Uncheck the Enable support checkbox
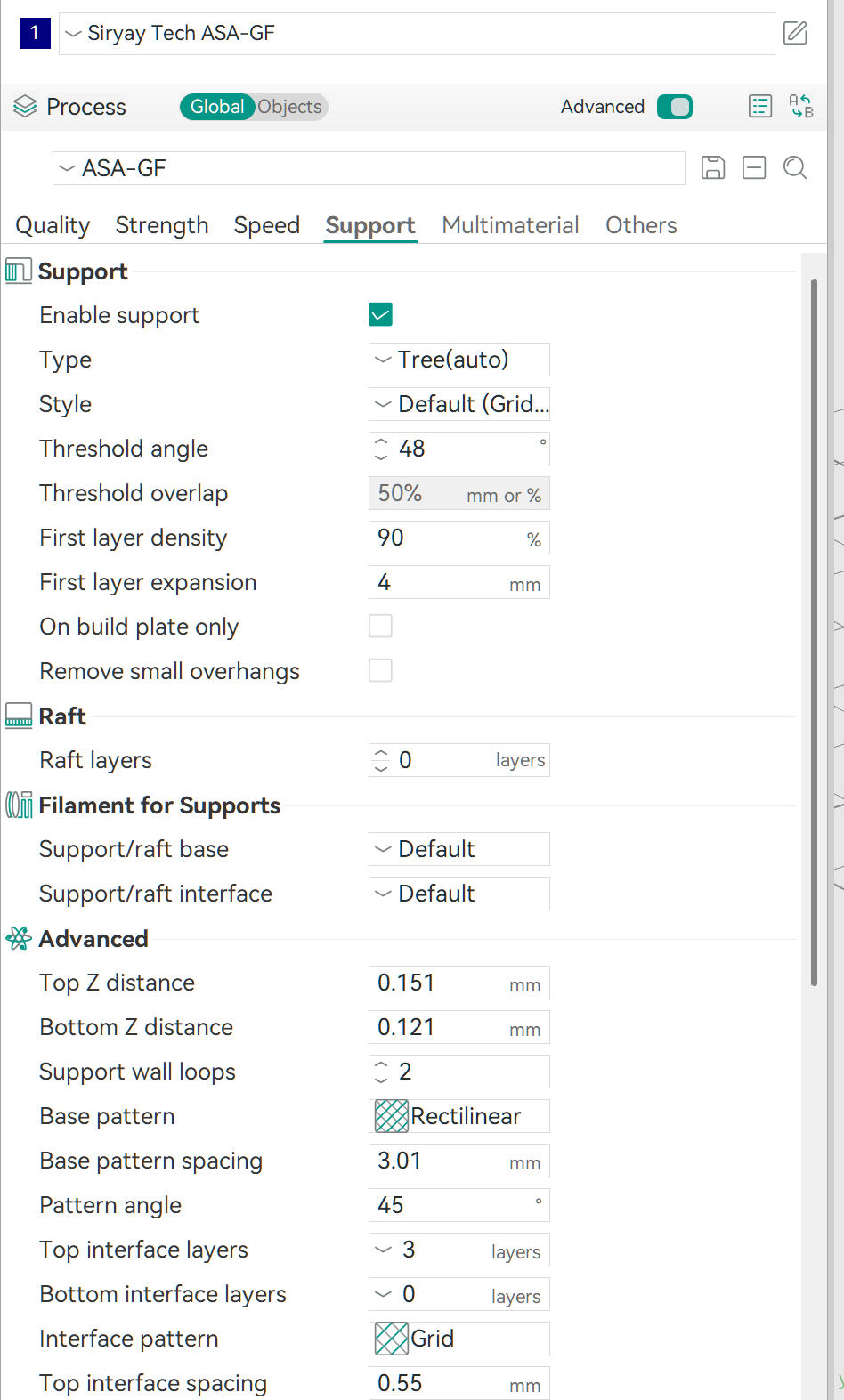The height and width of the screenshot is (1400, 844). 380,314
